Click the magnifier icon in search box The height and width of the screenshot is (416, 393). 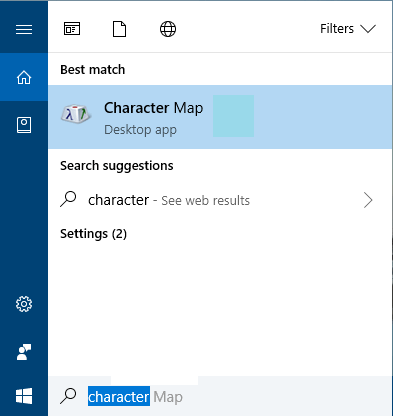click(x=68, y=396)
